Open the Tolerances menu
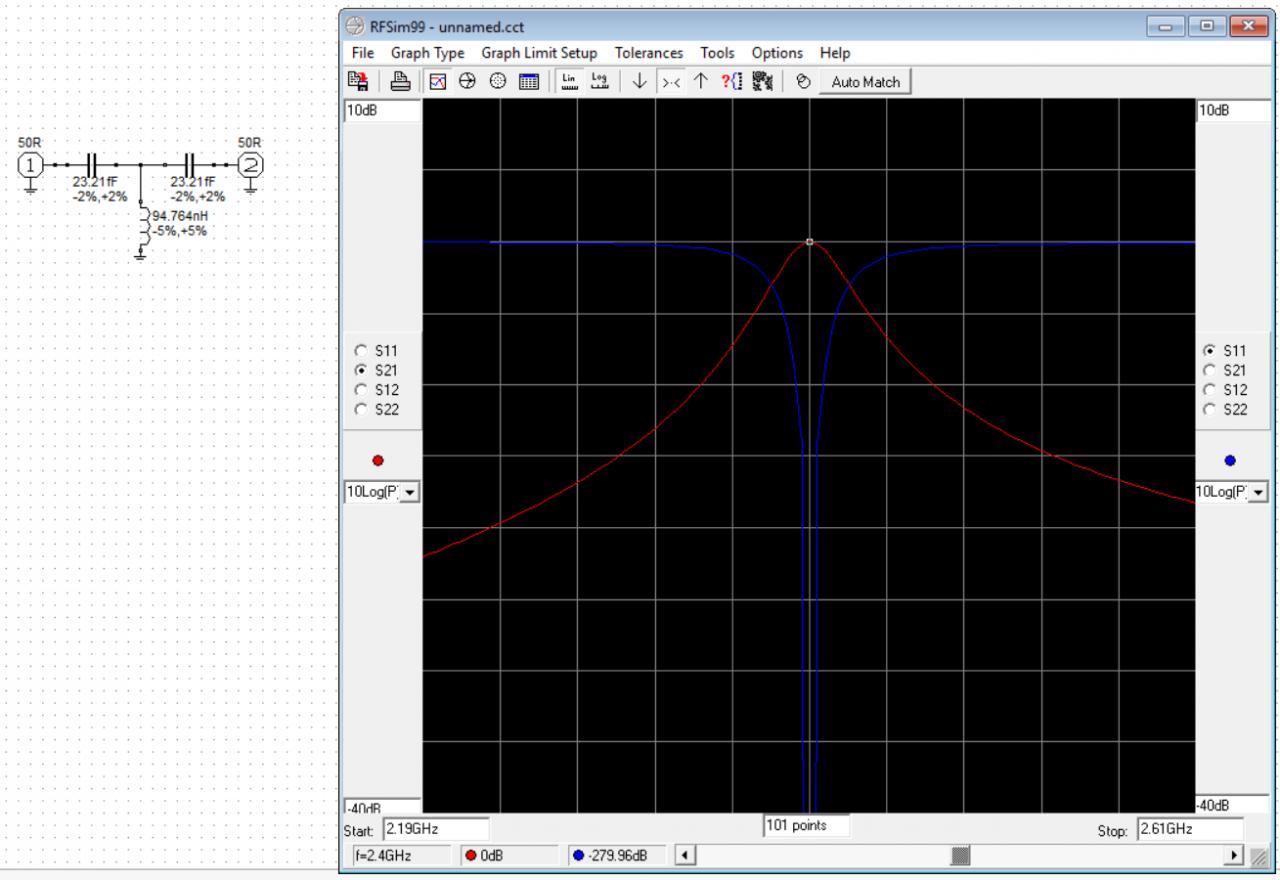The image size is (1280, 880). [649, 53]
